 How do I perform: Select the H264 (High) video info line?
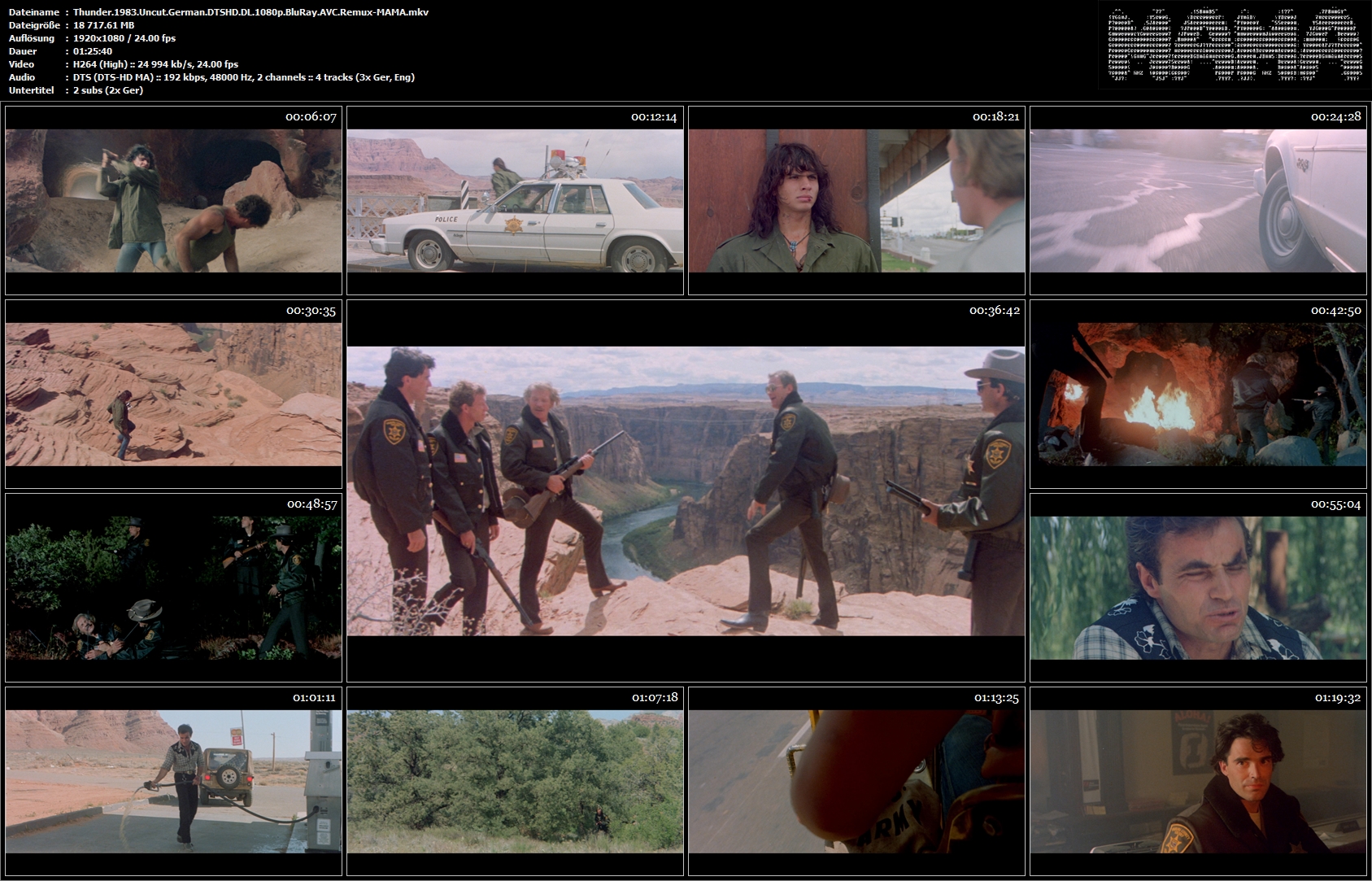point(155,64)
